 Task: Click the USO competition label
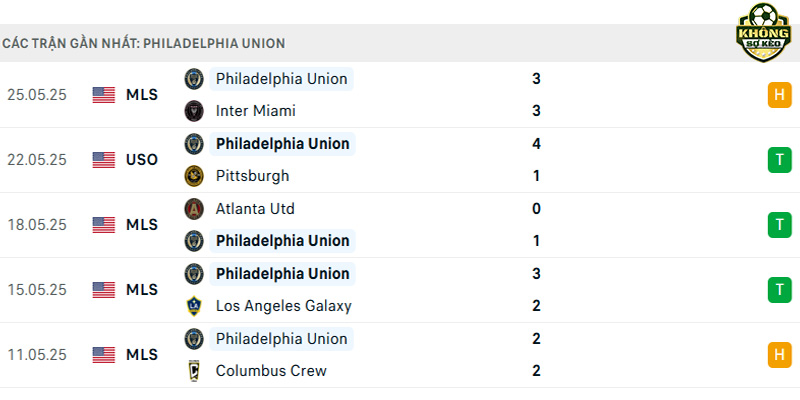(142, 160)
